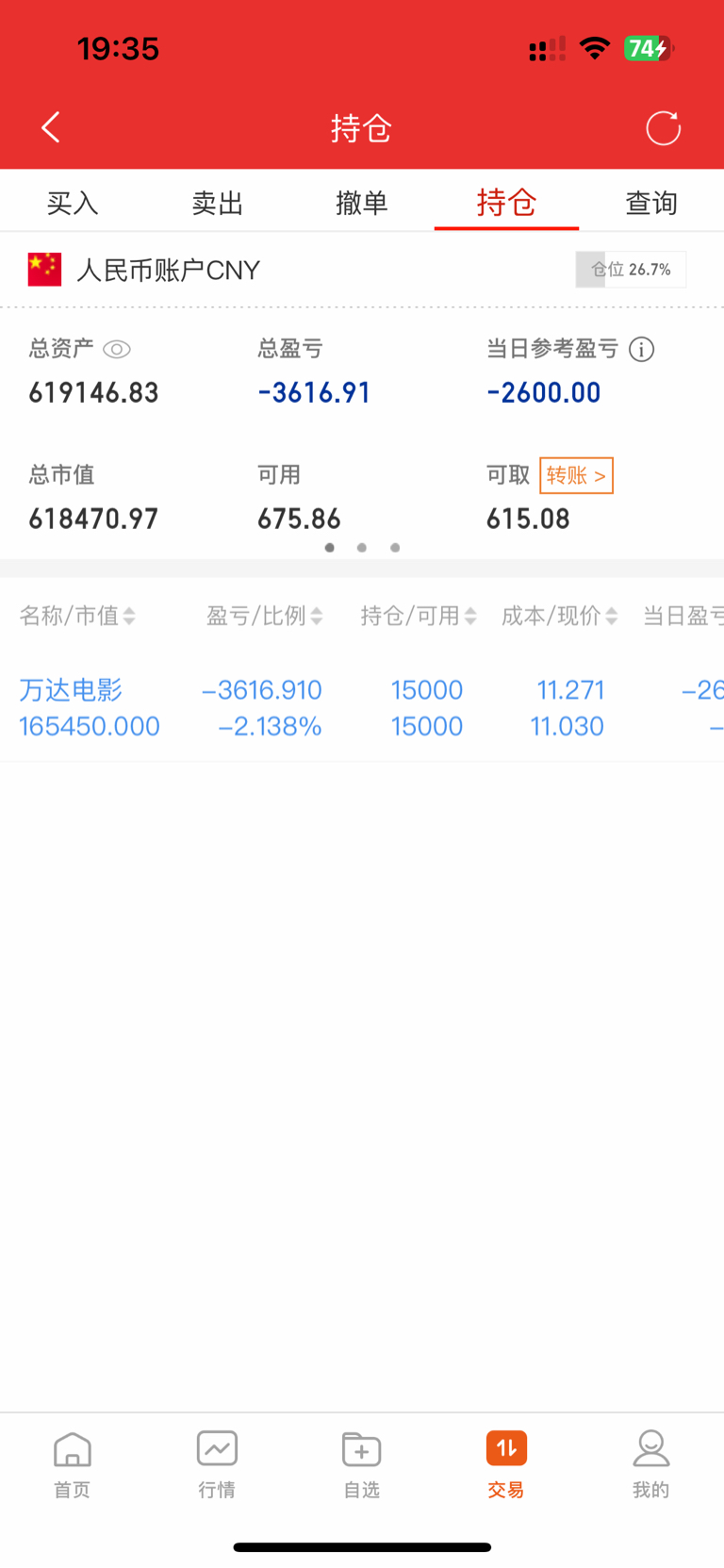Sort by 名称/市值 column
Screen dimensions: 724x1568
(77, 617)
